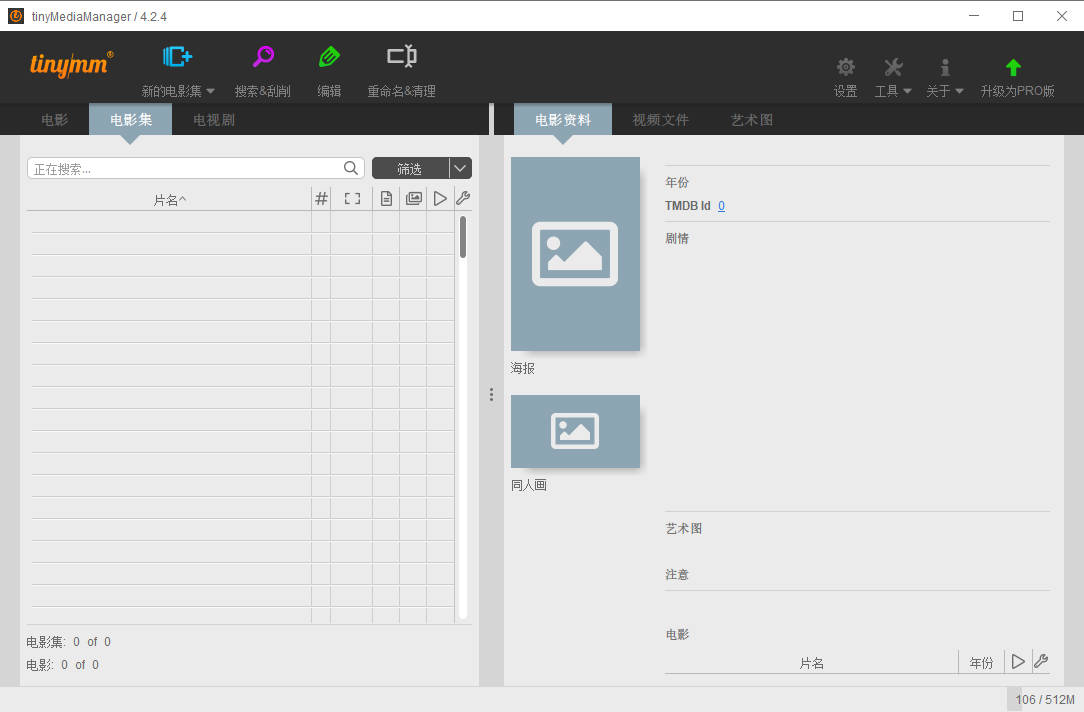Image resolution: width=1084 pixels, height=712 pixels.
Task: Open the 艺术图 tab
Action: [x=751, y=120]
